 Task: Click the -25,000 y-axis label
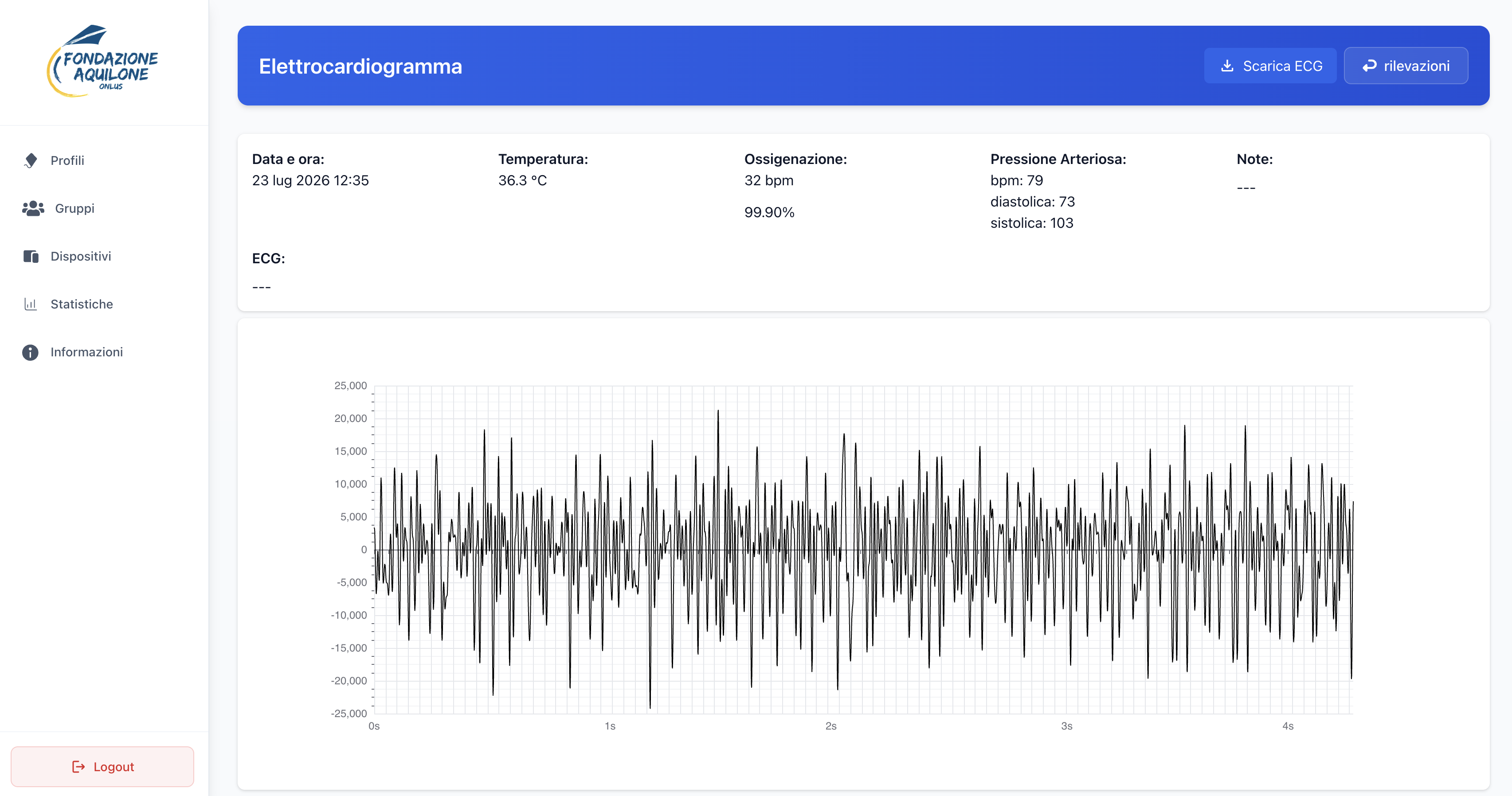(349, 714)
